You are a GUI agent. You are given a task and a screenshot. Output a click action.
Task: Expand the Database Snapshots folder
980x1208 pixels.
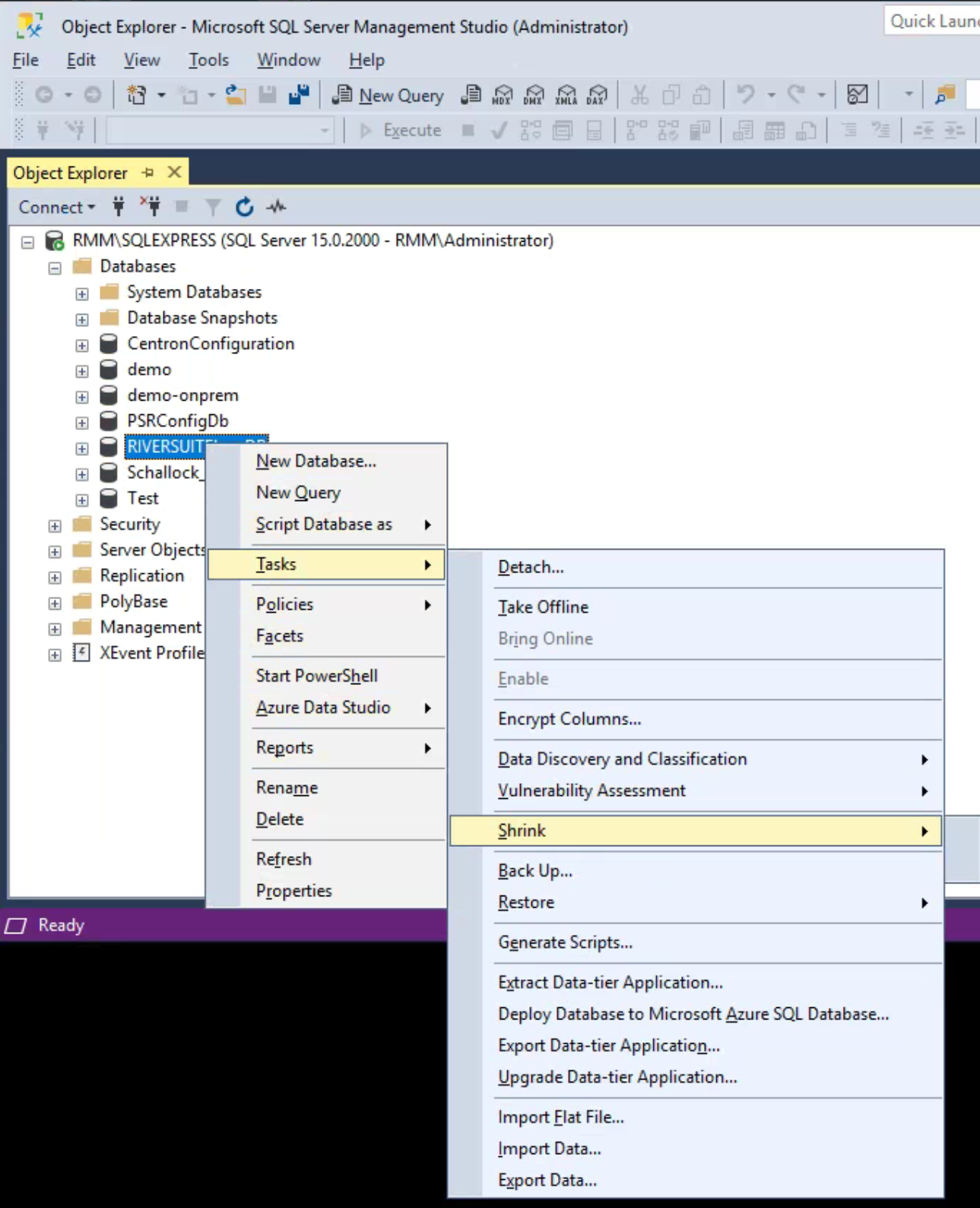pyautogui.click(x=82, y=319)
